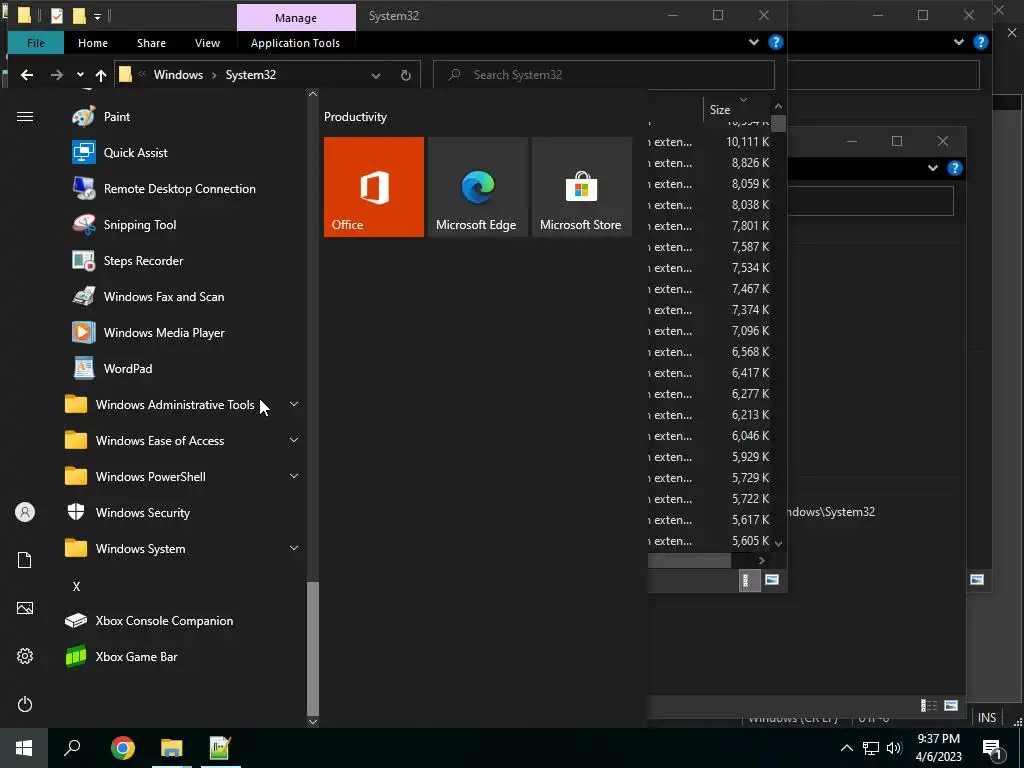Click the Office tile
1024x768 pixels.
point(374,187)
